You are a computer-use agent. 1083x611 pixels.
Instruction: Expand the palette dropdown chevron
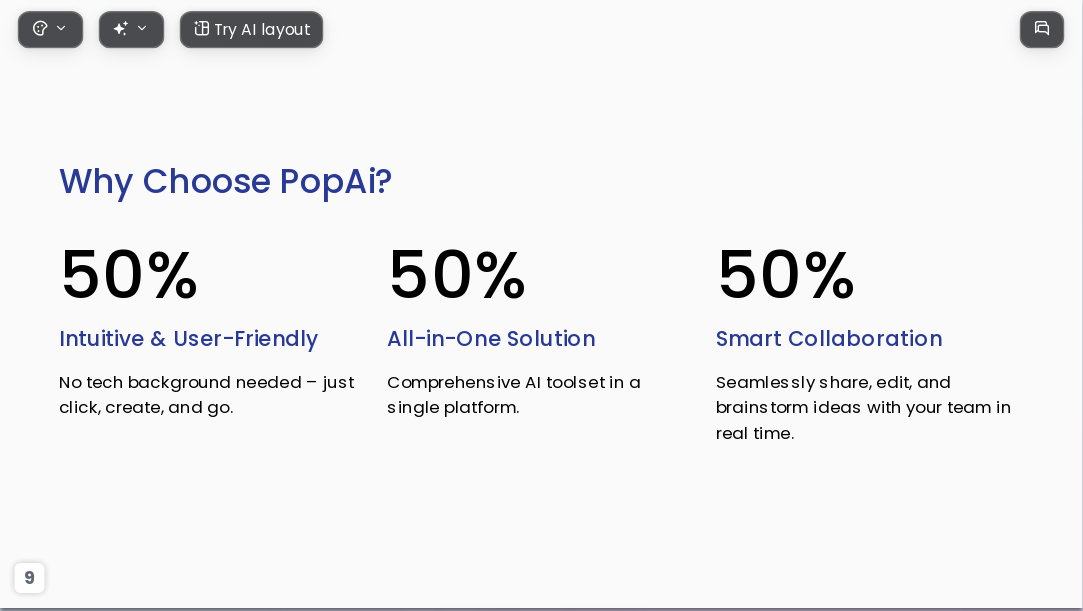(61, 28)
